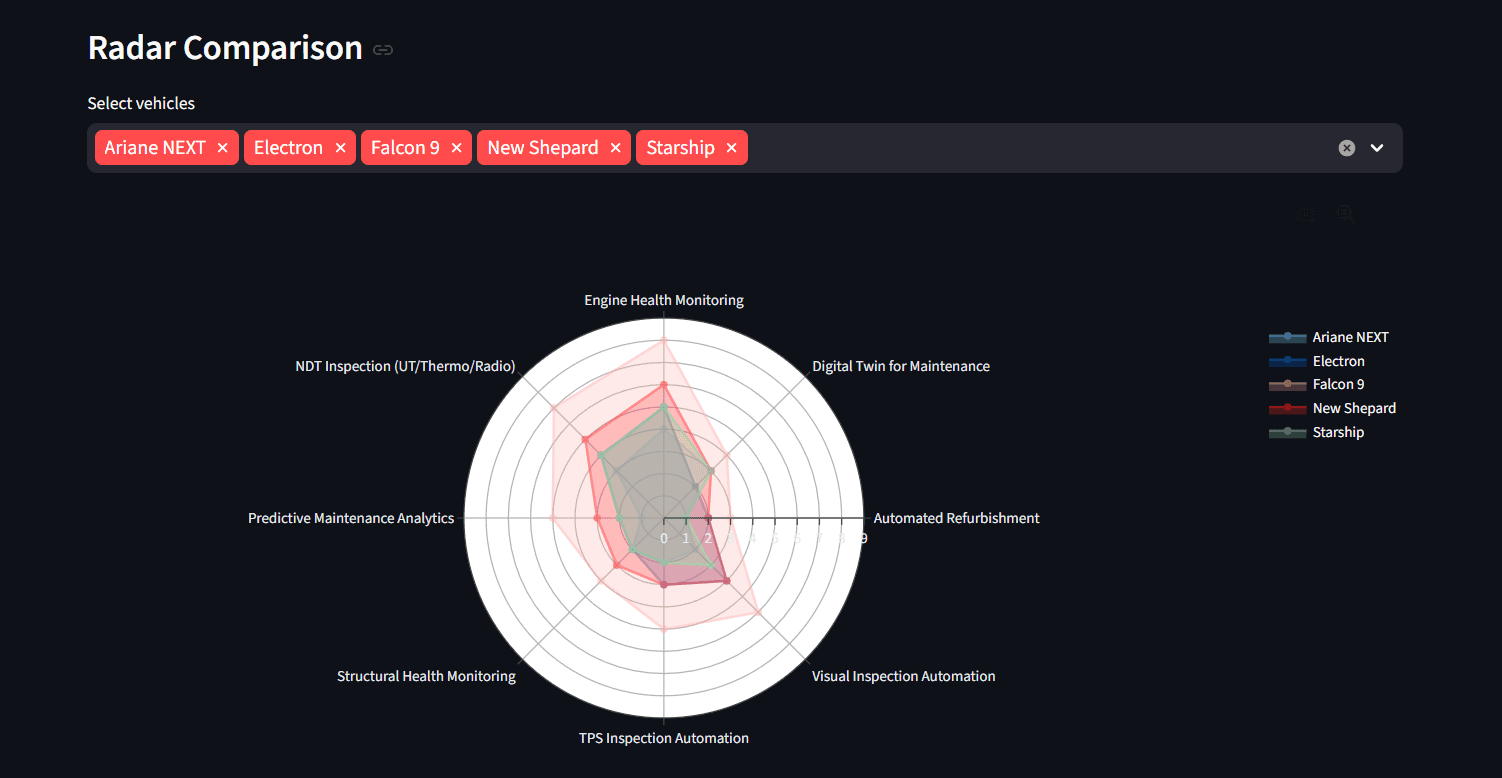1502x778 pixels.
Task: Toggle Starship trace in legend
Action: (x=1317, y=432)
